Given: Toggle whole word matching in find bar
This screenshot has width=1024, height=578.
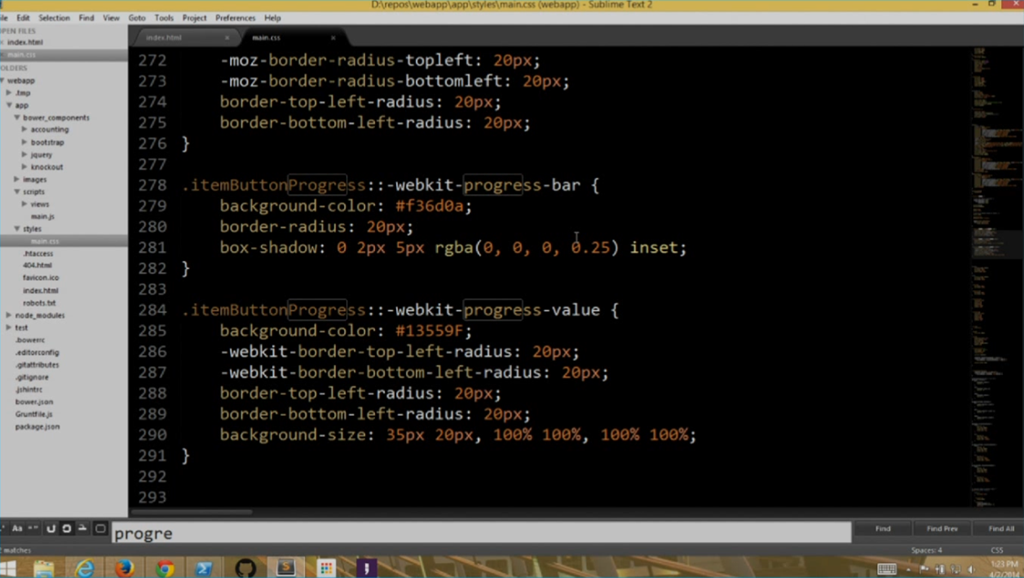Looking at the screenshot, I should point(33,528).
